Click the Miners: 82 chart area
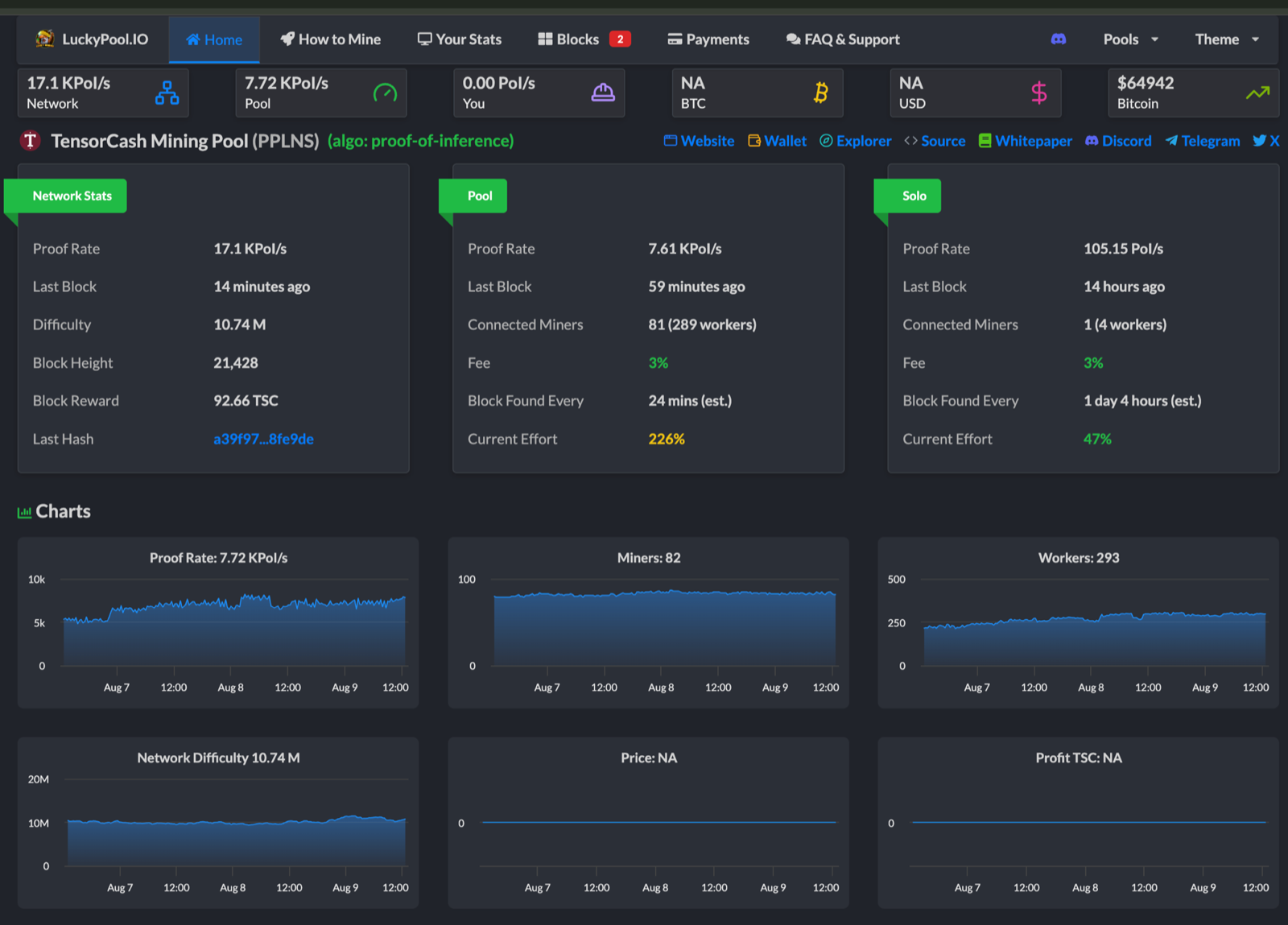 click(x=649, y=622)
